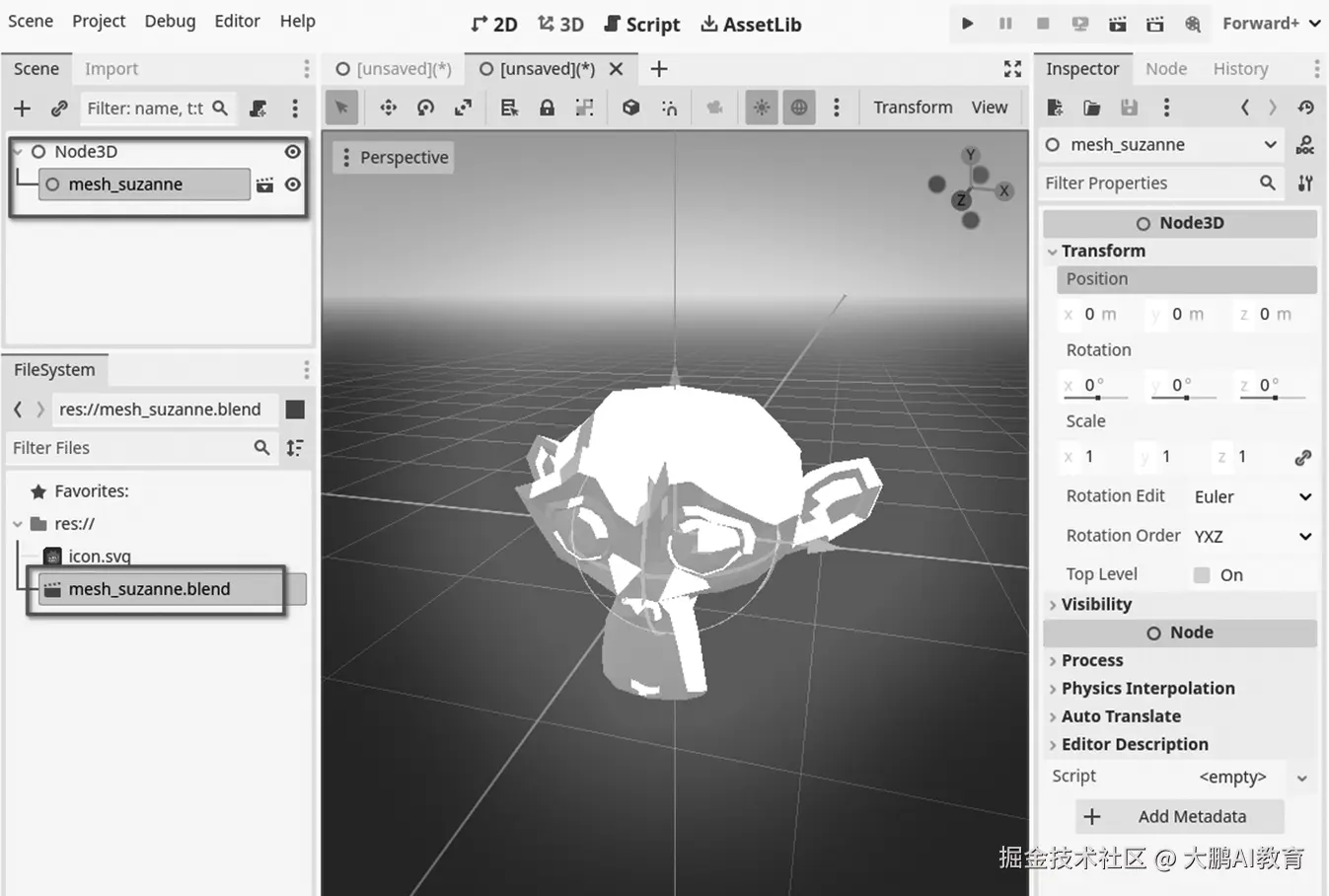Open the AssetLib workspace
Viewport: 1329px width, 896px height.
pos(751,24)
